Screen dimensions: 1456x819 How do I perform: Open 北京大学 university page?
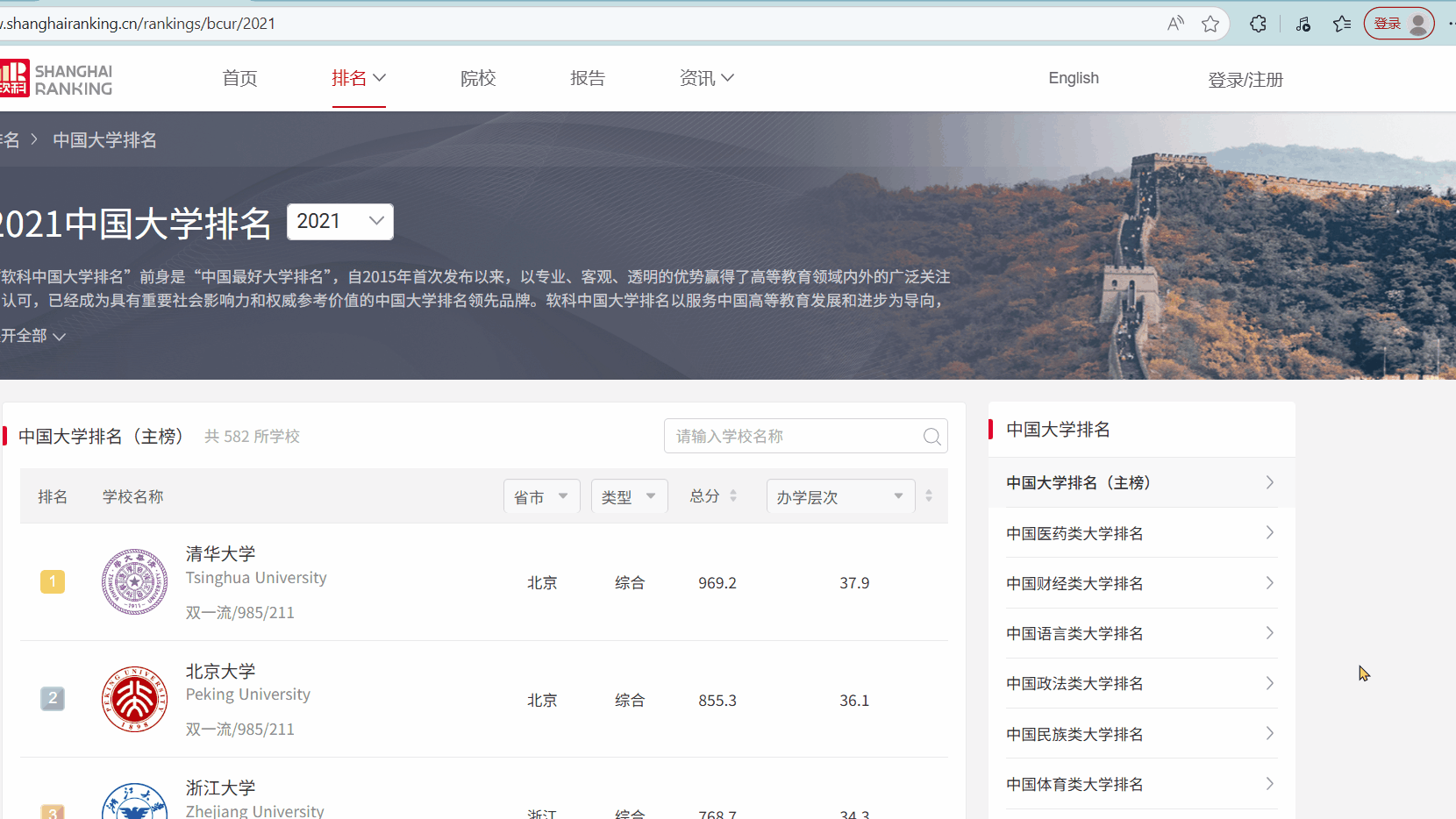pos(220,672)
